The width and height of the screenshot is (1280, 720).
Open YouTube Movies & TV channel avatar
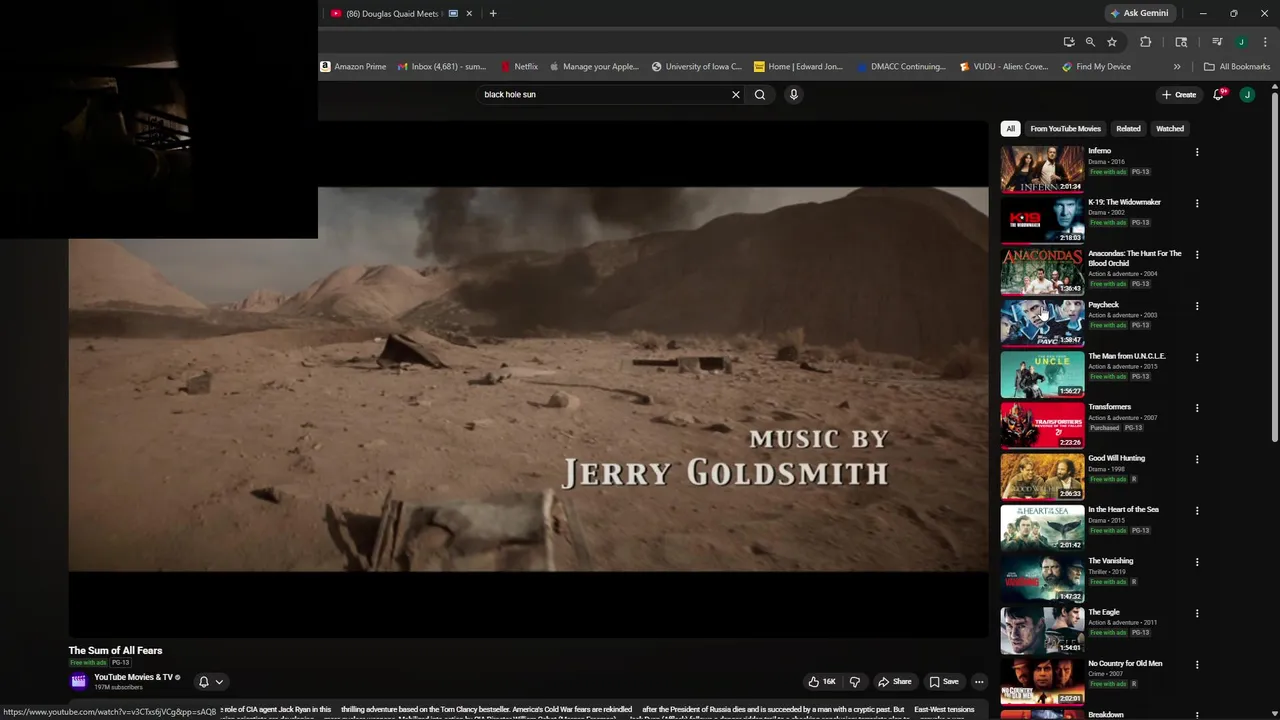click(x=78, y=682)
